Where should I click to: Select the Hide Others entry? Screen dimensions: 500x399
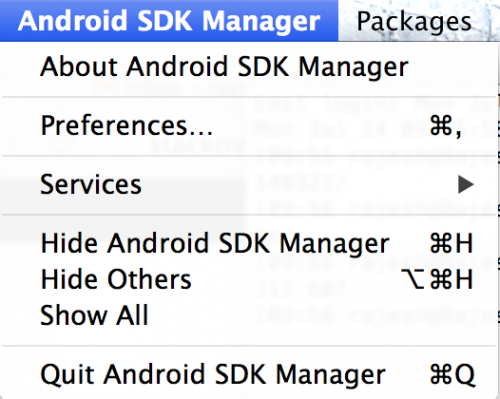click(x=248, y=279)
